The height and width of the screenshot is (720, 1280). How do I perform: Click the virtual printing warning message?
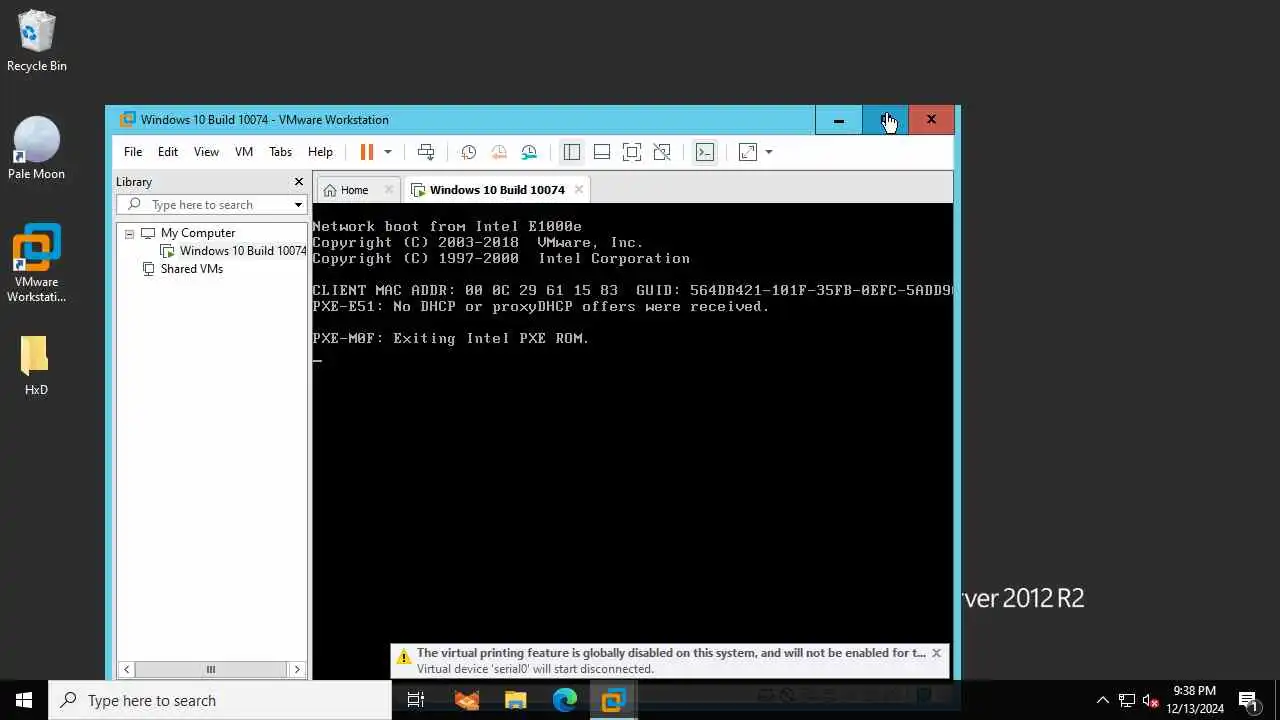[x=670, y=653]
